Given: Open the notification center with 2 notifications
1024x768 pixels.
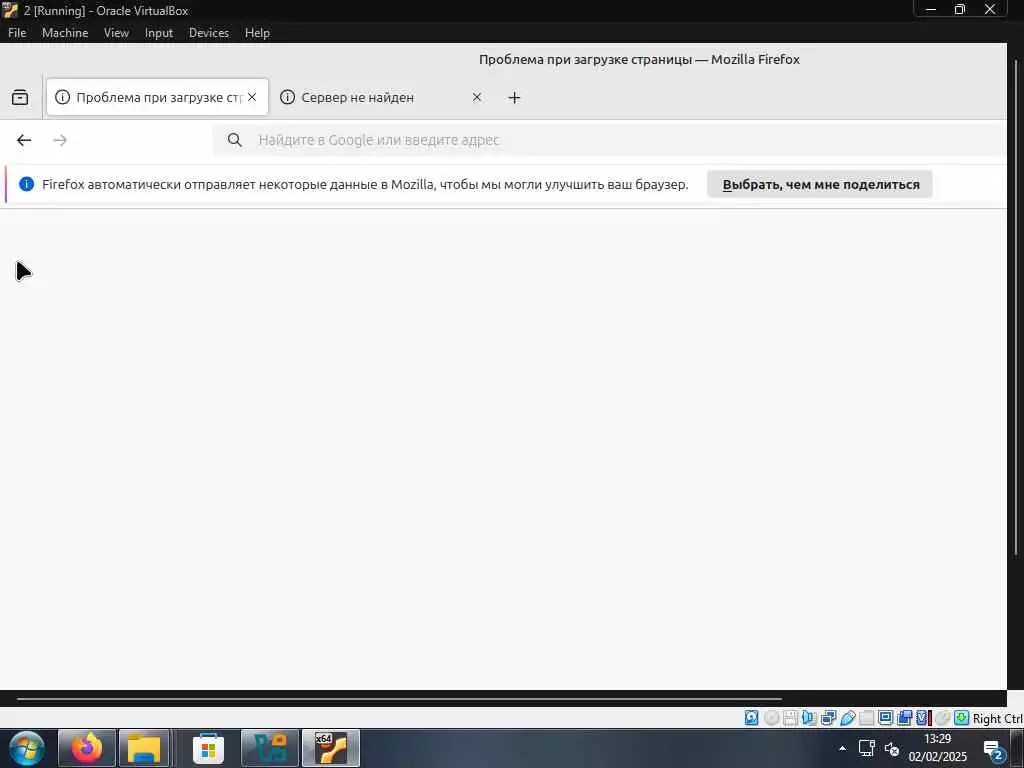Looking at the screenshot, I should tap(994, 750).
